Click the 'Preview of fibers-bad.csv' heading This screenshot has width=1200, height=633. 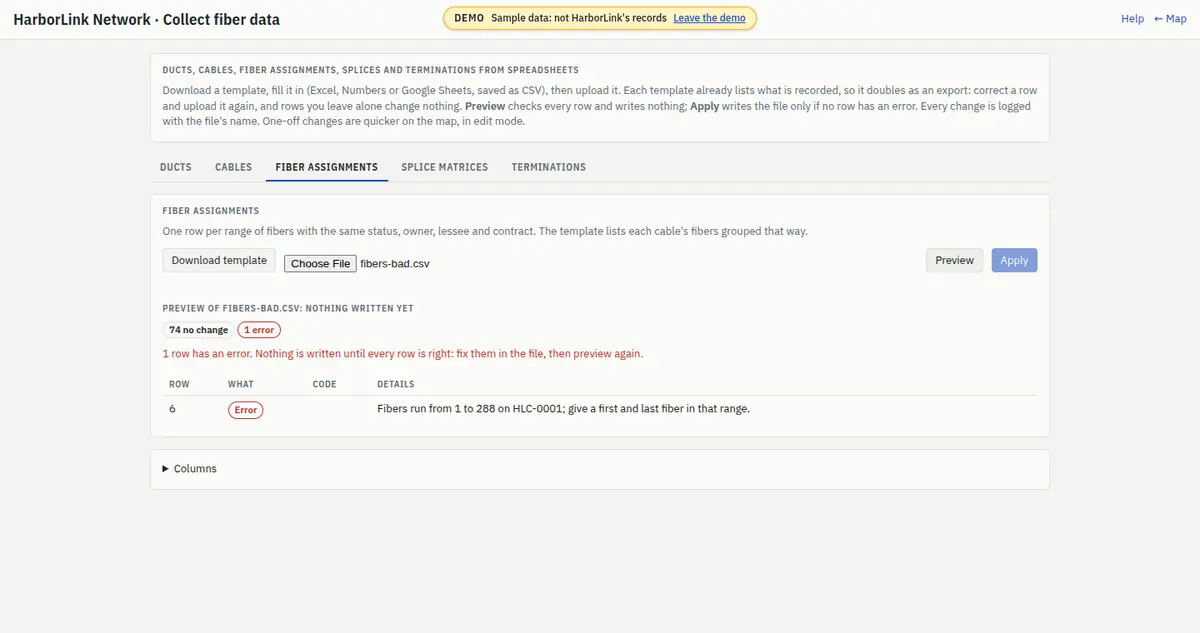[x=288, y=308]
